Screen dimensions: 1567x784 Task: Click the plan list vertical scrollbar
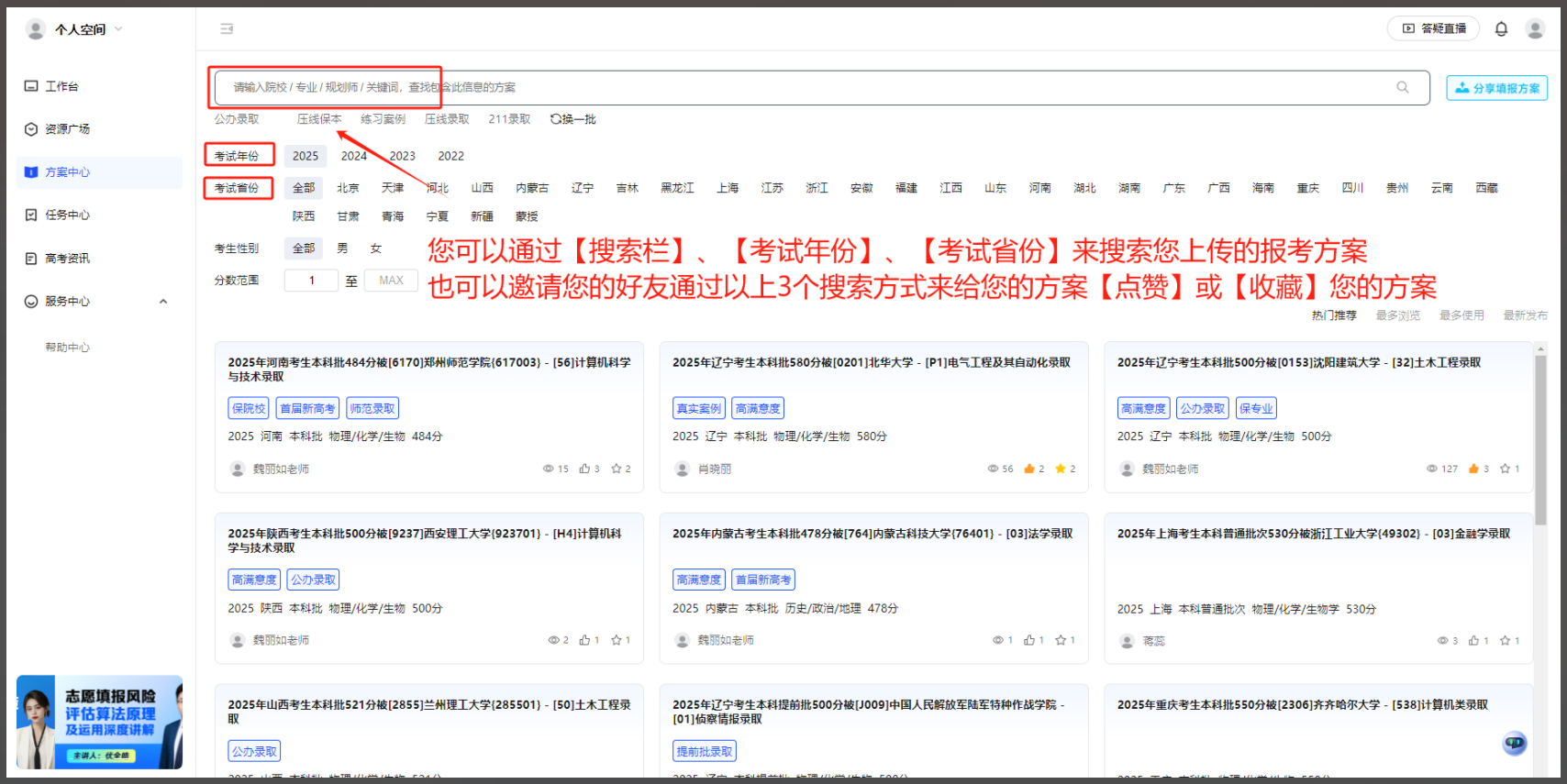coord(1541,440)
